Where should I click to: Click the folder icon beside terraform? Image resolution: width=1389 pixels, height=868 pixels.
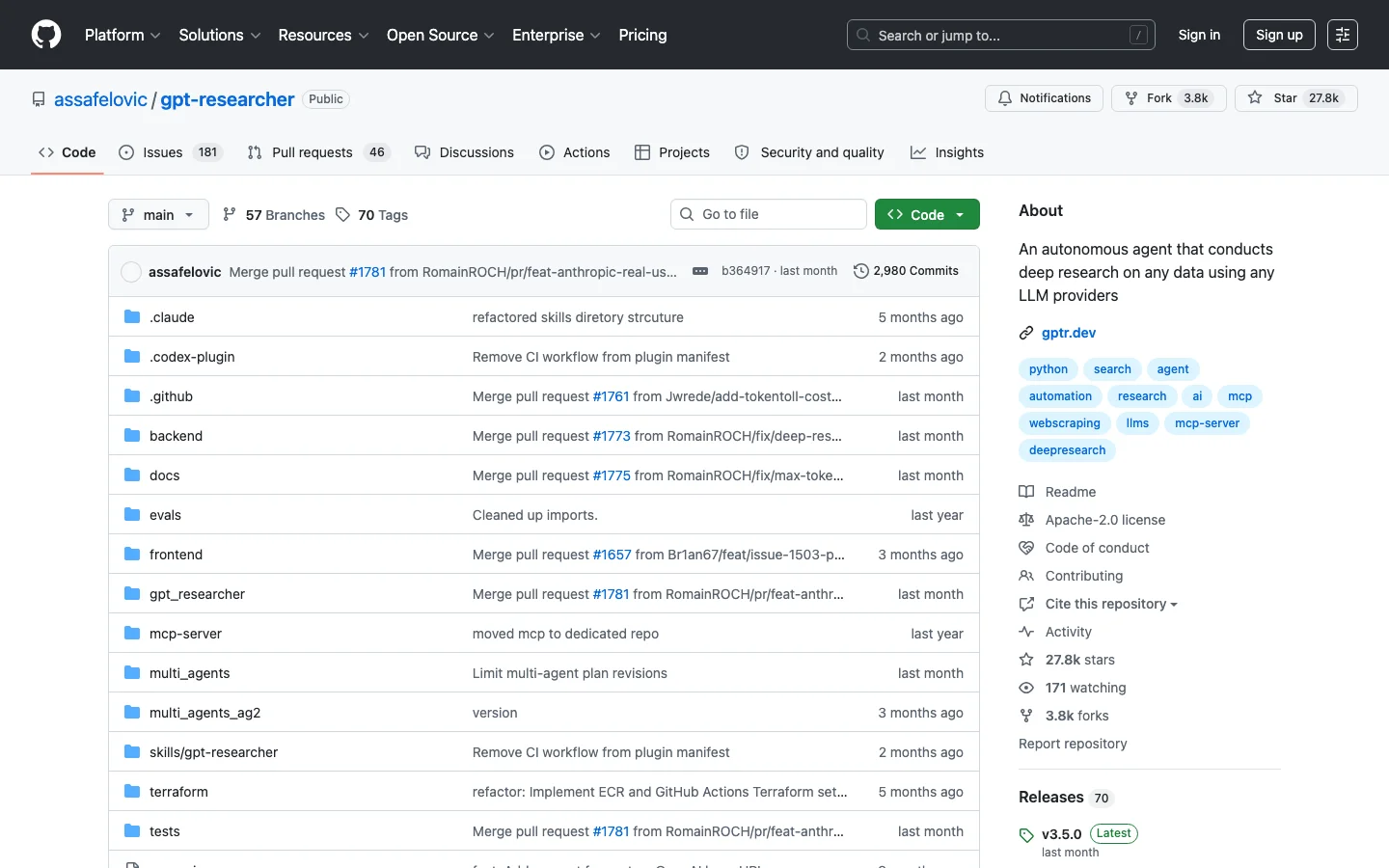tap(132, 792)
